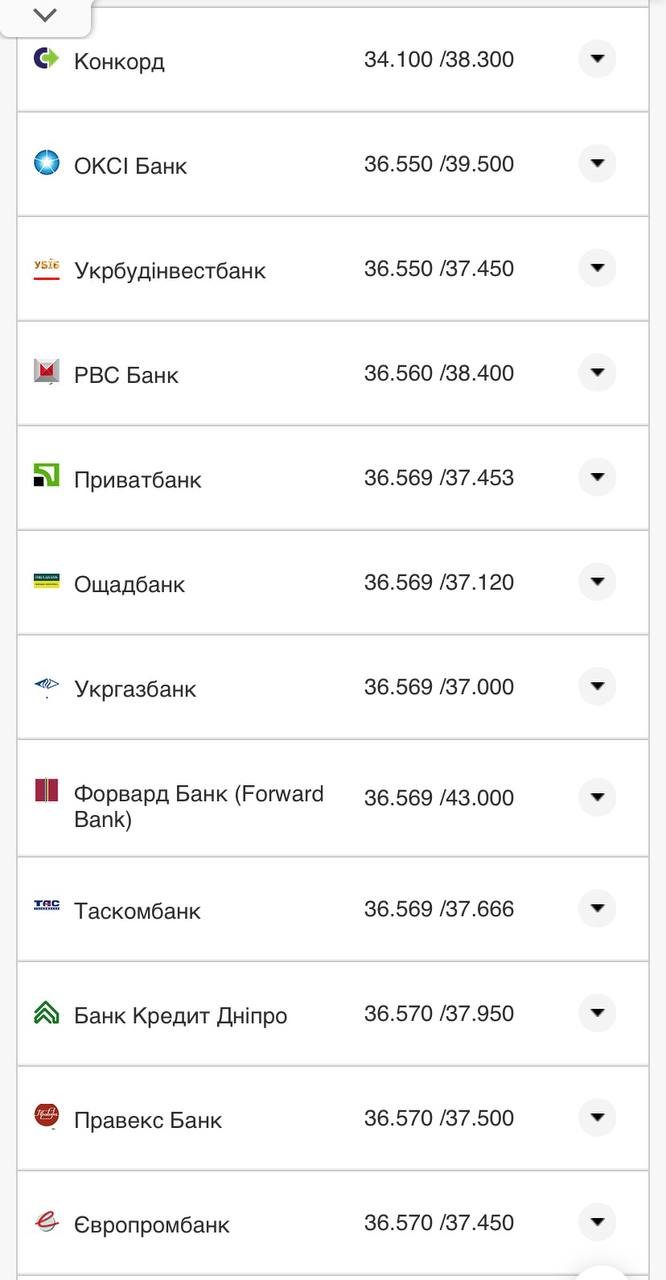Expand the Конкорд rate details arrow

point(597,59)
